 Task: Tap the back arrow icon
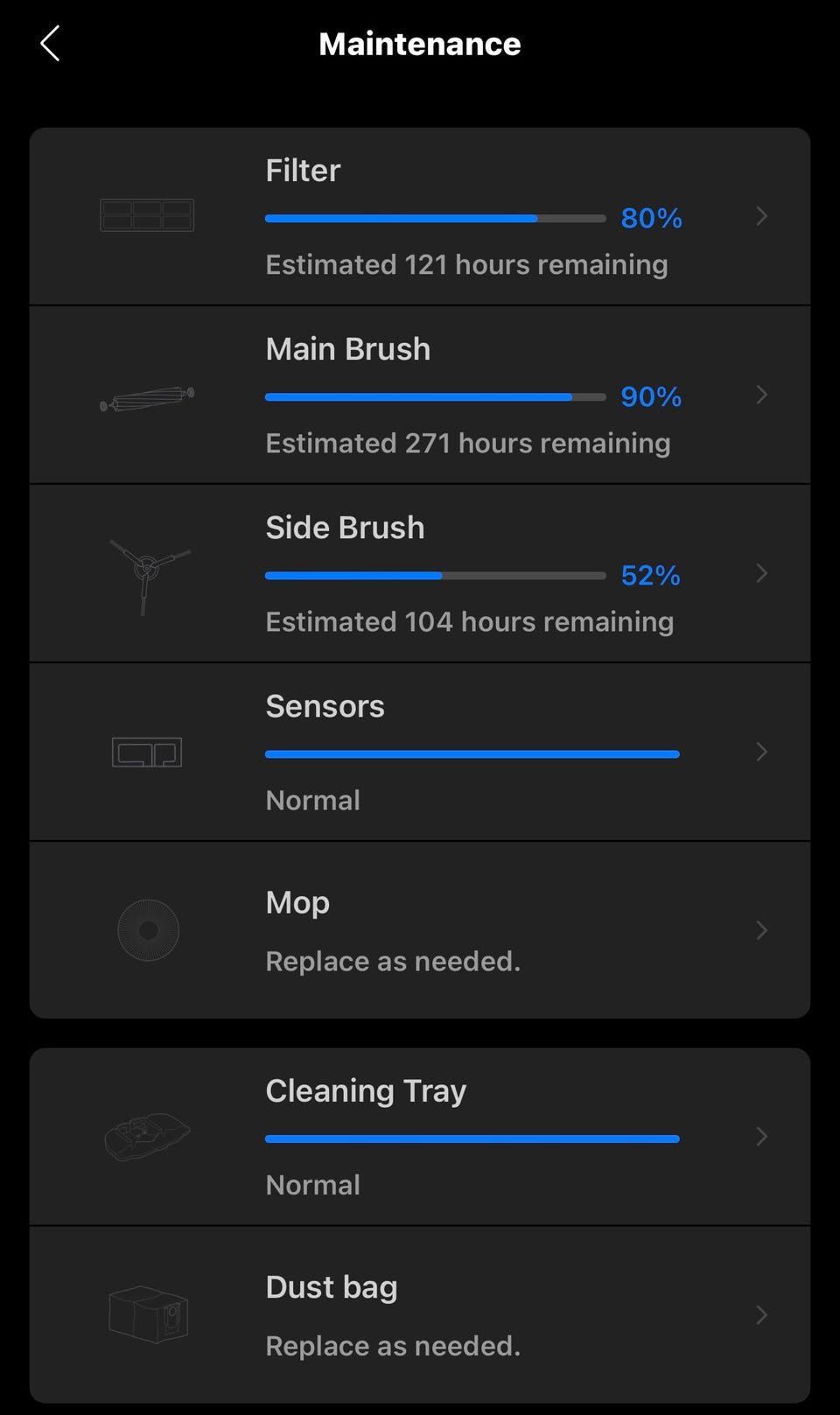[50, 44]
